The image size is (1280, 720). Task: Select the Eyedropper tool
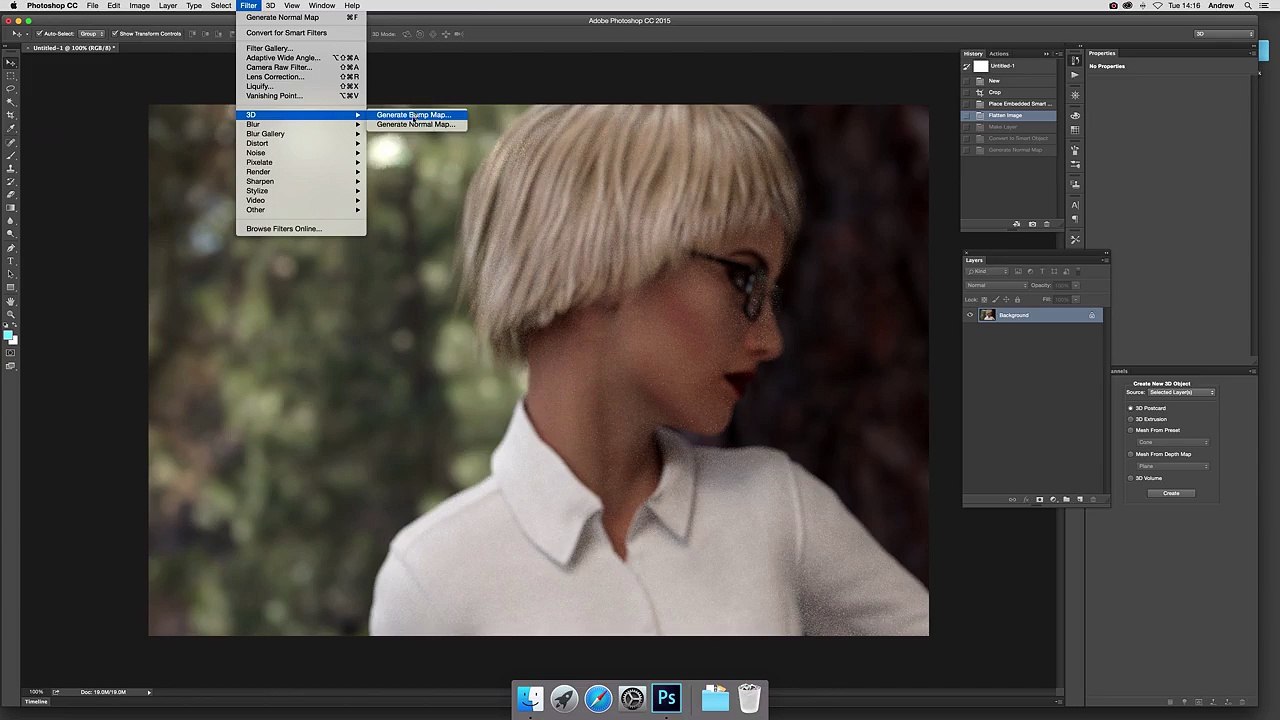tap(11, 129)
